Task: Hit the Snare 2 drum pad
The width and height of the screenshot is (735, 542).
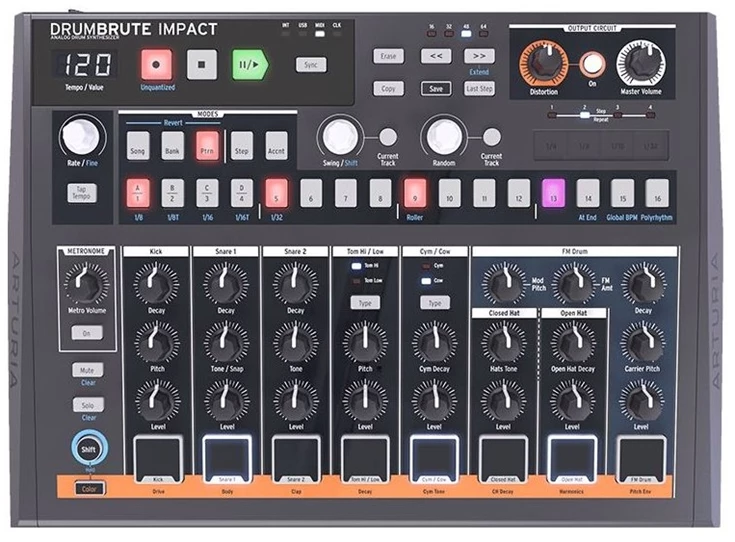Action: click(x=296, y=459)
